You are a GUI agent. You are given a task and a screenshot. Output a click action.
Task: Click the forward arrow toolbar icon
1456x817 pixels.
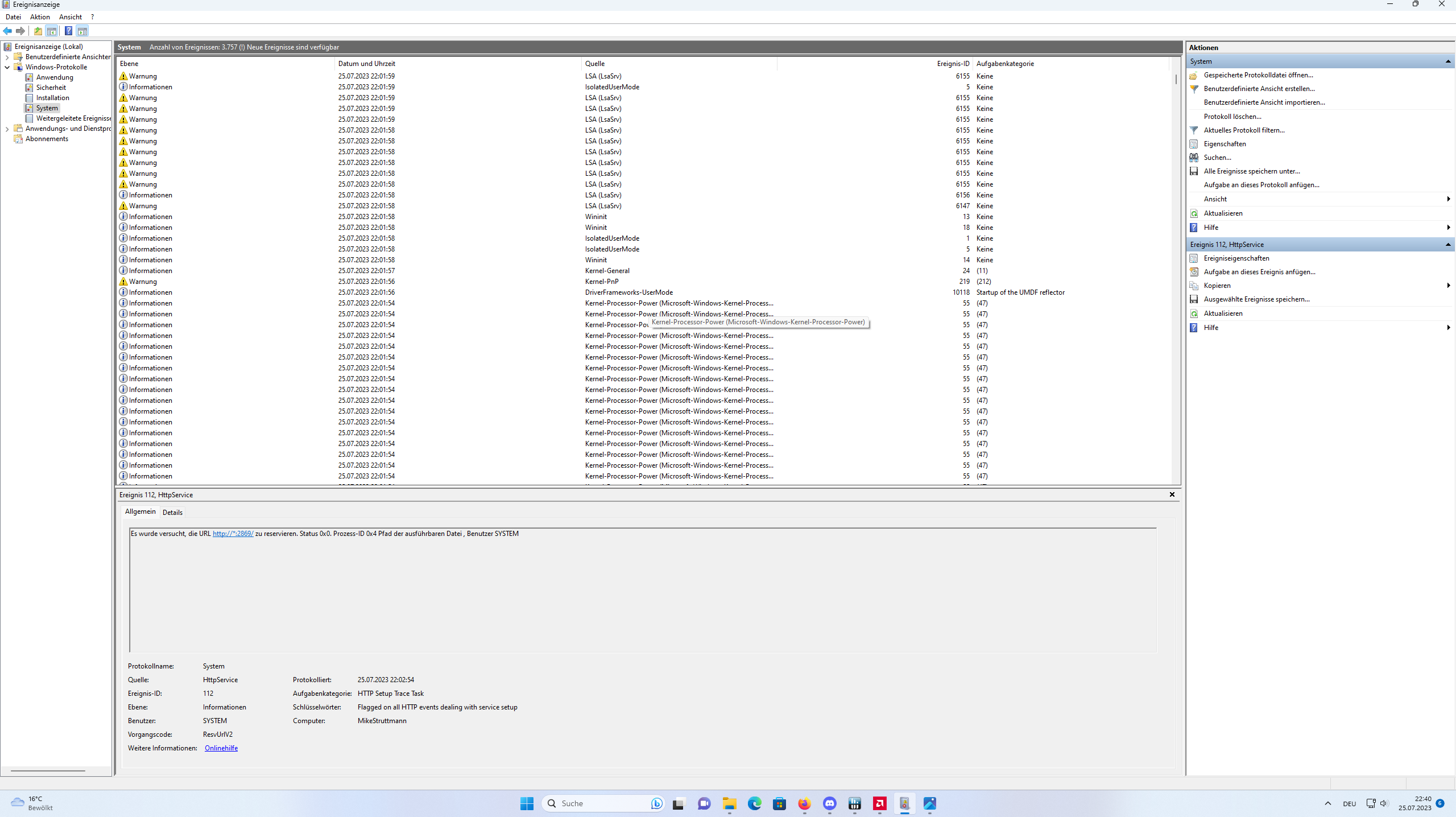click(20, 31)
